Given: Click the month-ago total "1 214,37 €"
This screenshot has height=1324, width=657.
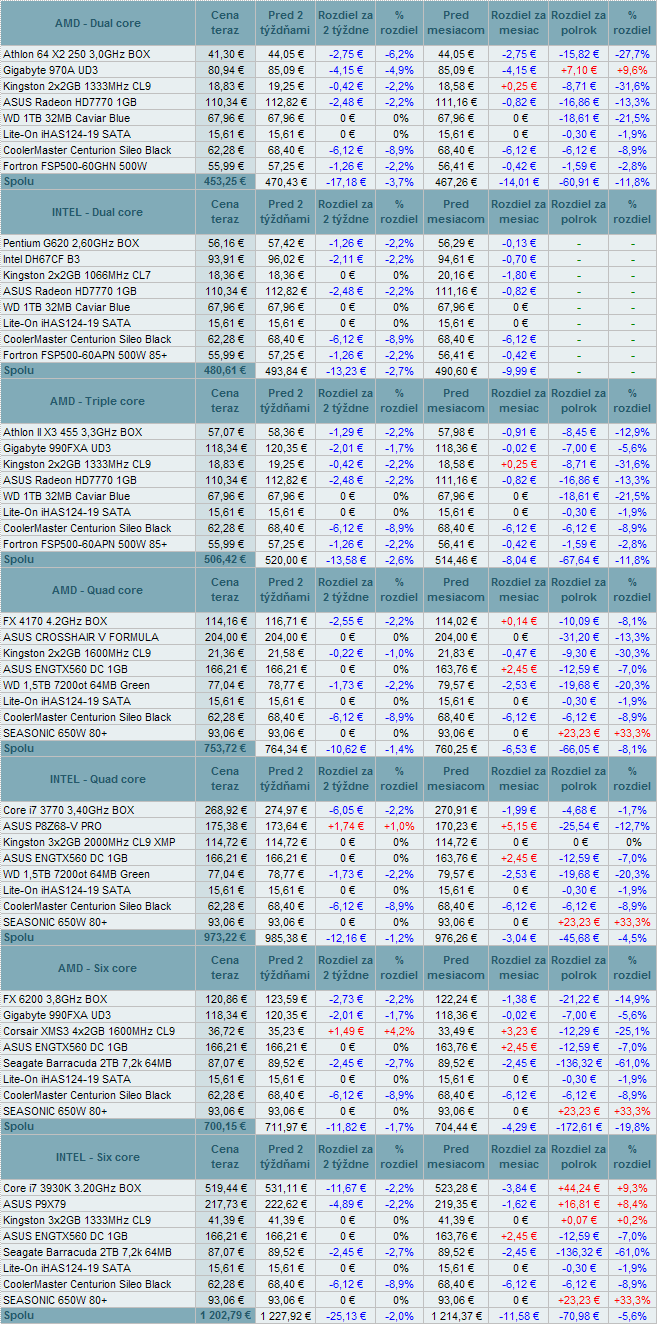Looking at the screenshot, I should 456,1316.
